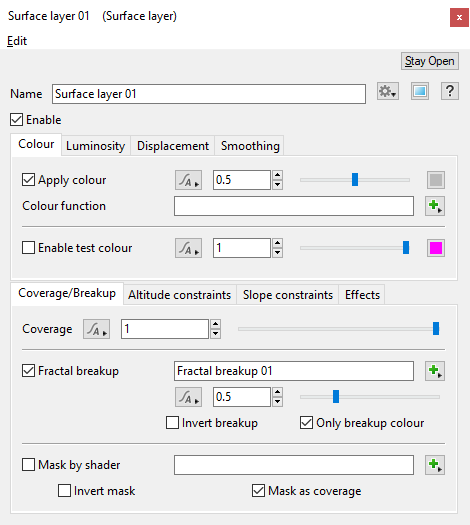Increase Apply colour value with up arrow
Image resolution: width=470 pixels, height=525 pixels.
click(x=278, y=175)
